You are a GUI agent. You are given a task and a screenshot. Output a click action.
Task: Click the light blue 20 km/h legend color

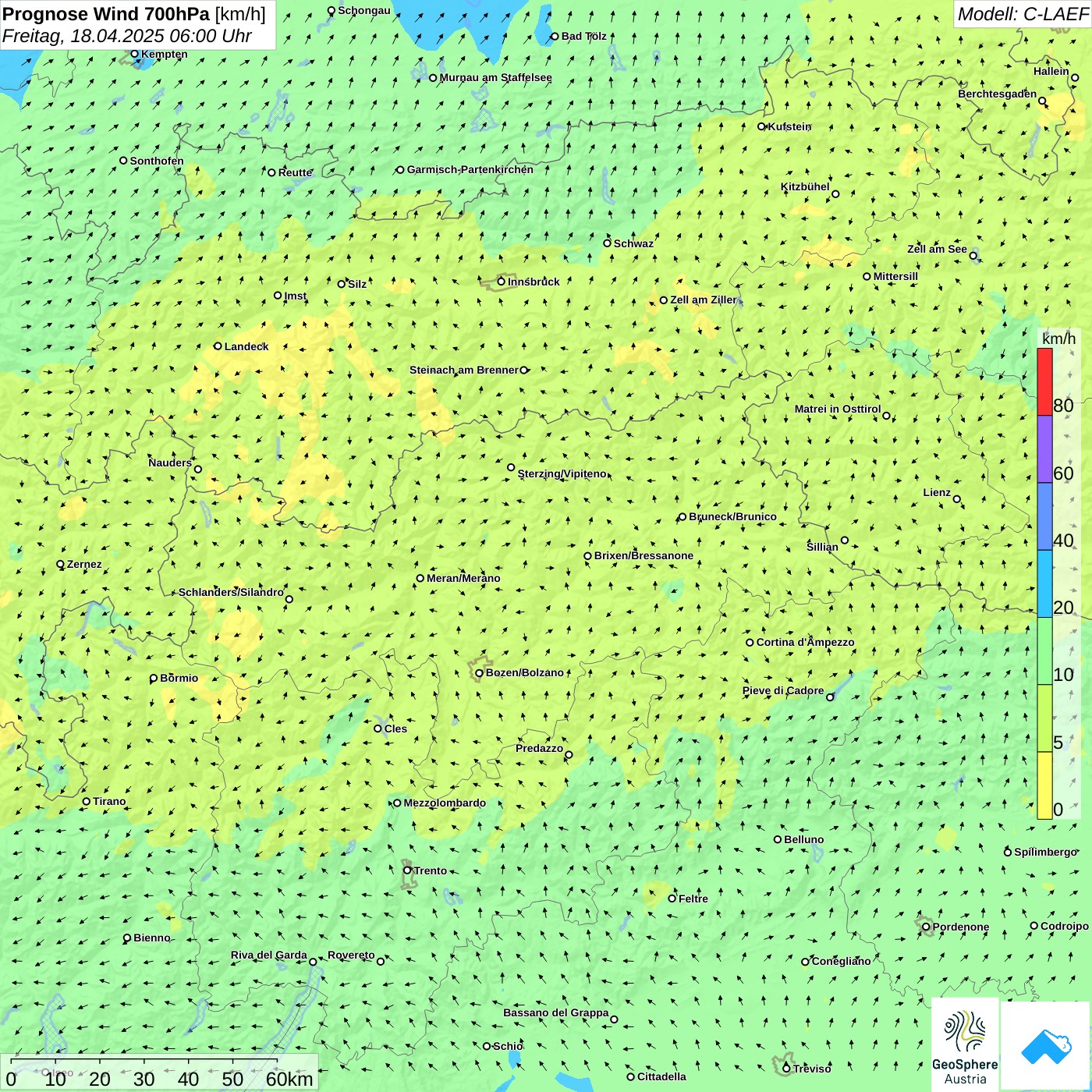point(1044,583)
